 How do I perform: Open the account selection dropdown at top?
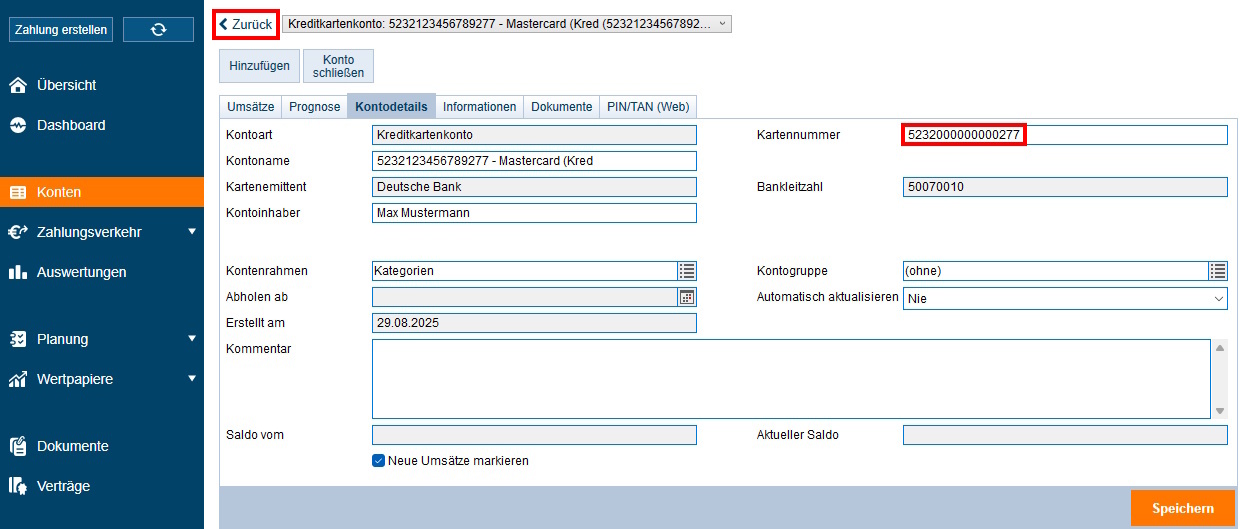pyautogui.click(x=507, y=24)
